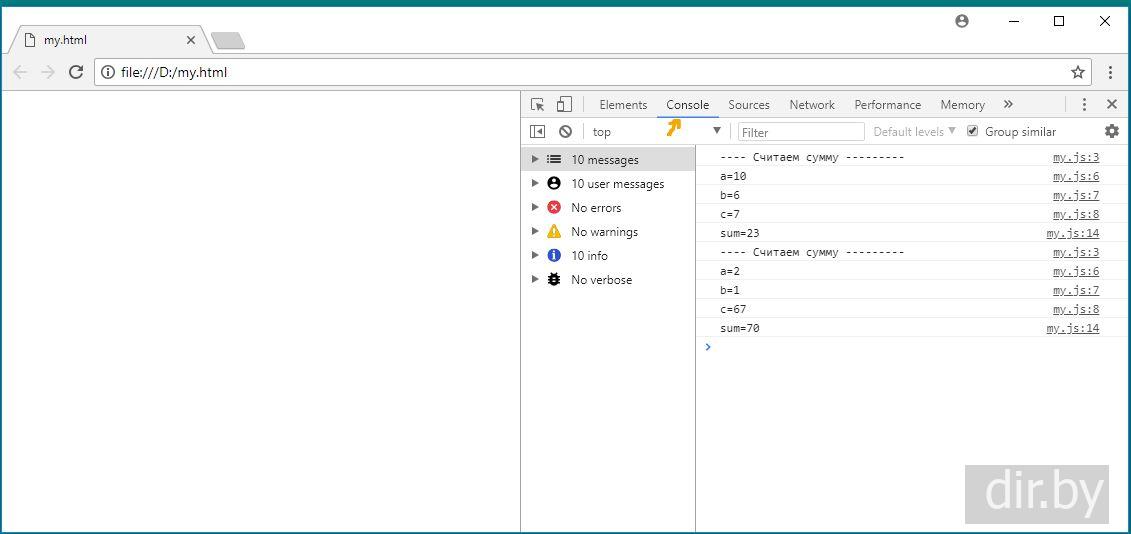Expand the 10 messages group
This screenshot has width=1131, height=534.
(x=535, y=160)
